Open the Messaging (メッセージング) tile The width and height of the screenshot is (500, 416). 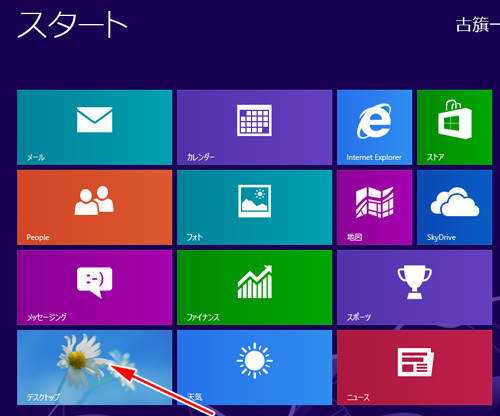tap(95, 287)
